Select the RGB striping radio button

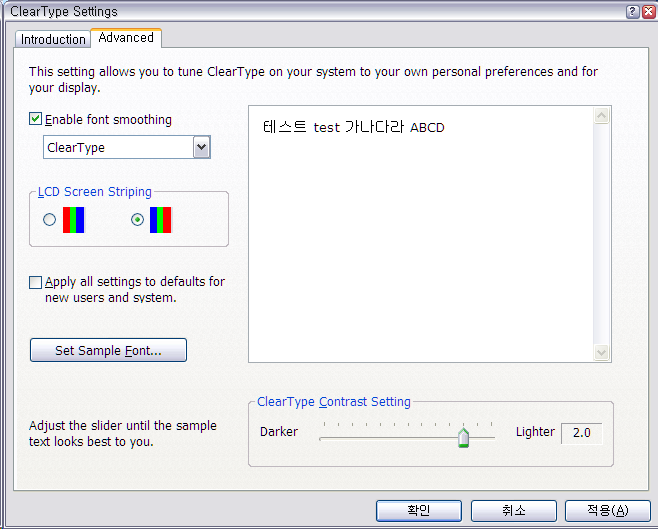coord(50,219)
